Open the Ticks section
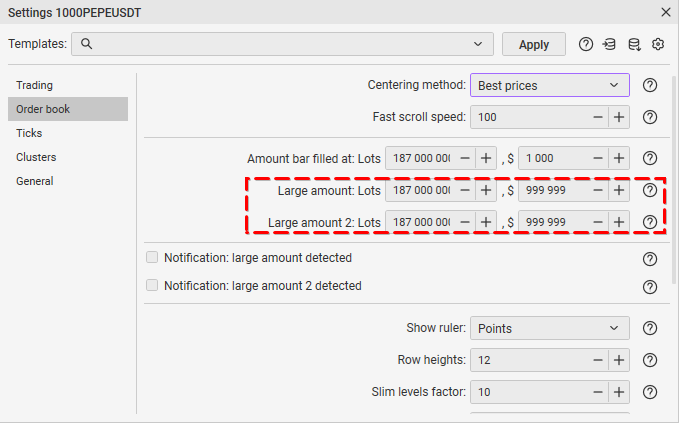Viewport: 679px width, 423px height. pos(68,133)
